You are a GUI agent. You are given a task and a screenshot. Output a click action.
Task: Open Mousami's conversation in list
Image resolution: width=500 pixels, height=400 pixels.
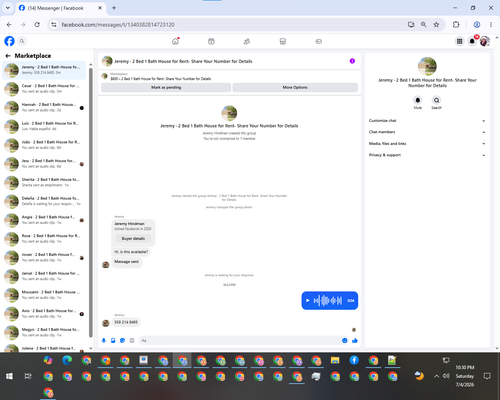[x=44, y=295]
